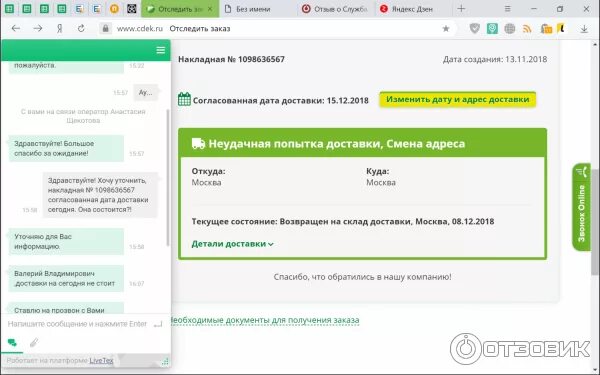Click the chat resize grip corner
600x375 pixels.
(x=165, y=361)
